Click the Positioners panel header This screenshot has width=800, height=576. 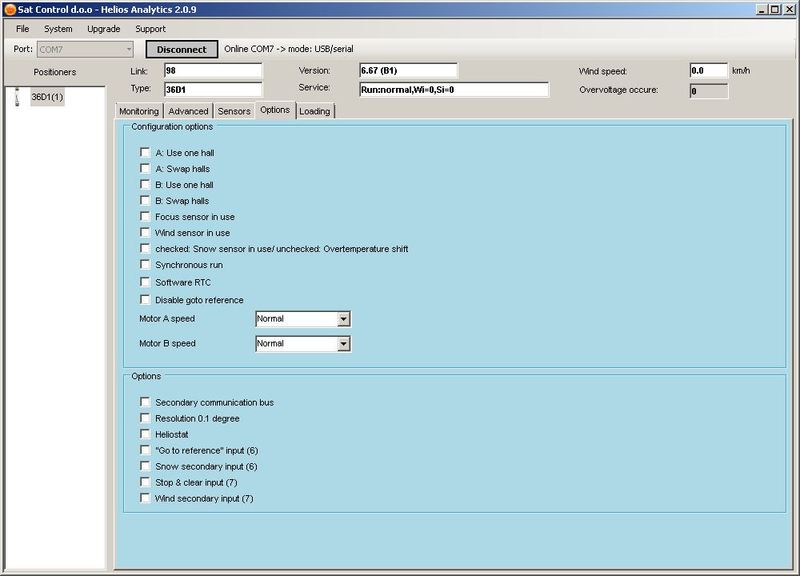click(x=55, y=72)
